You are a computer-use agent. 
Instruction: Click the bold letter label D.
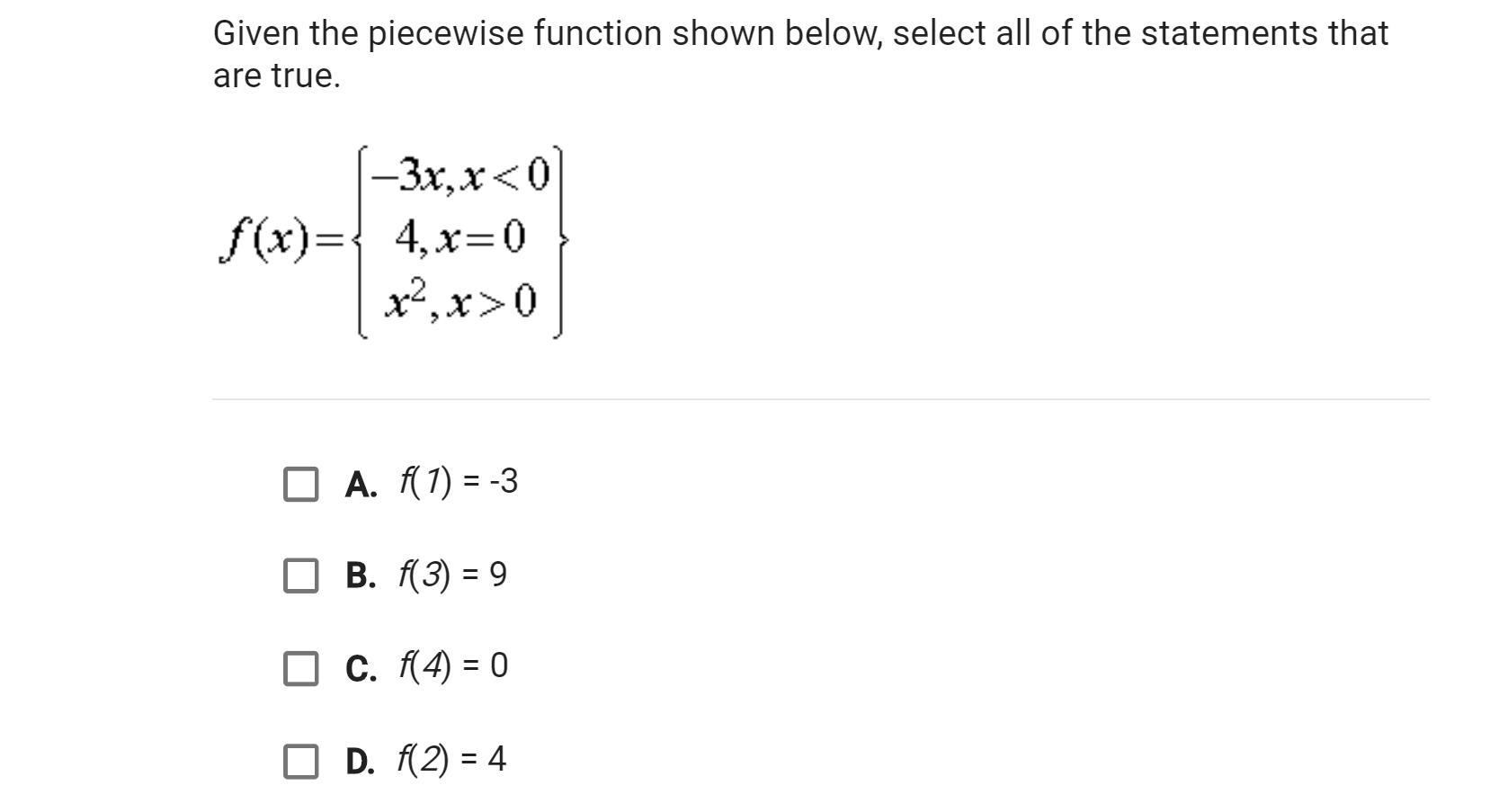coord(361,762)
